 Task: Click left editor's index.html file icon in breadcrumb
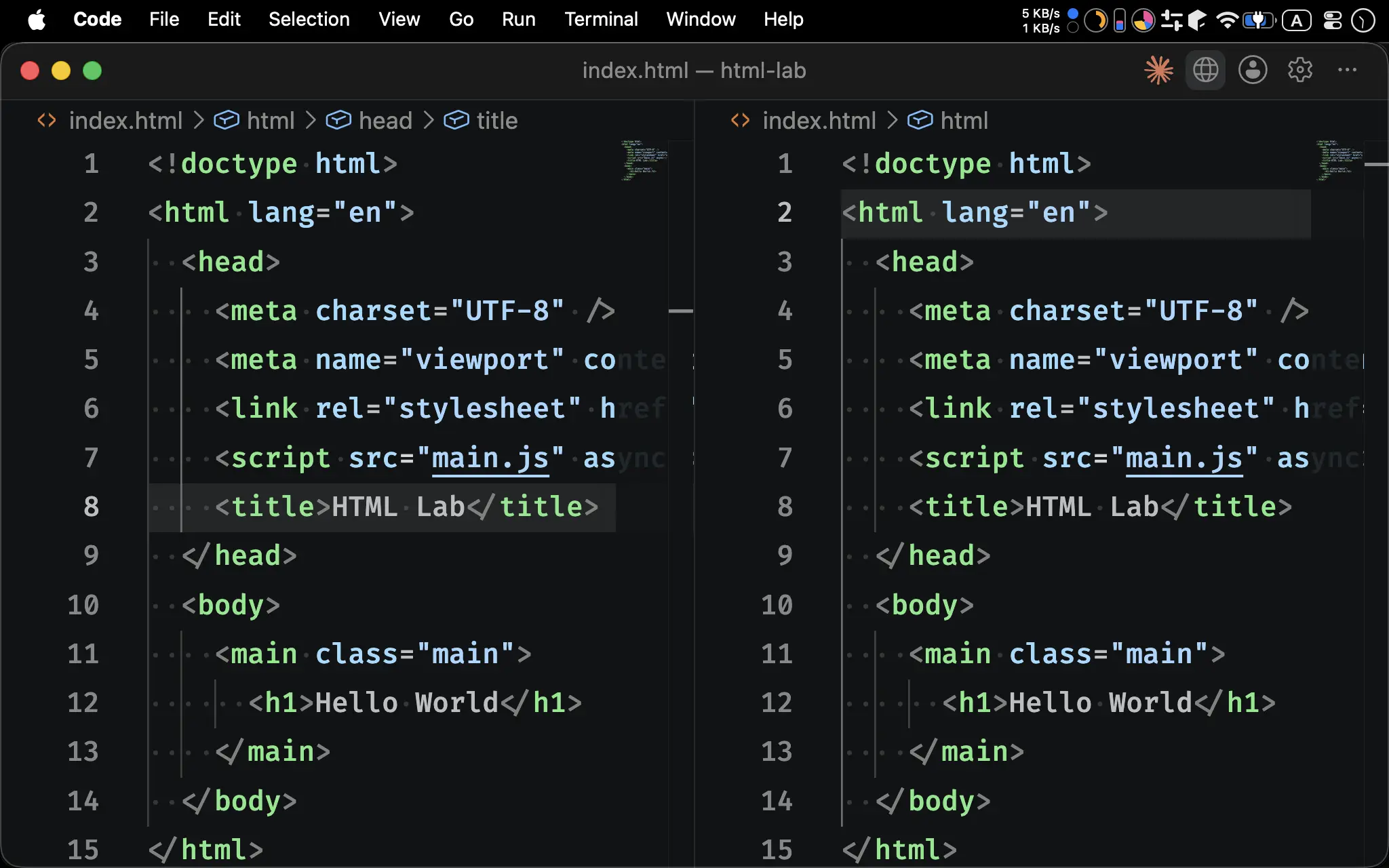pyautogui.click(x=47, y=121)
